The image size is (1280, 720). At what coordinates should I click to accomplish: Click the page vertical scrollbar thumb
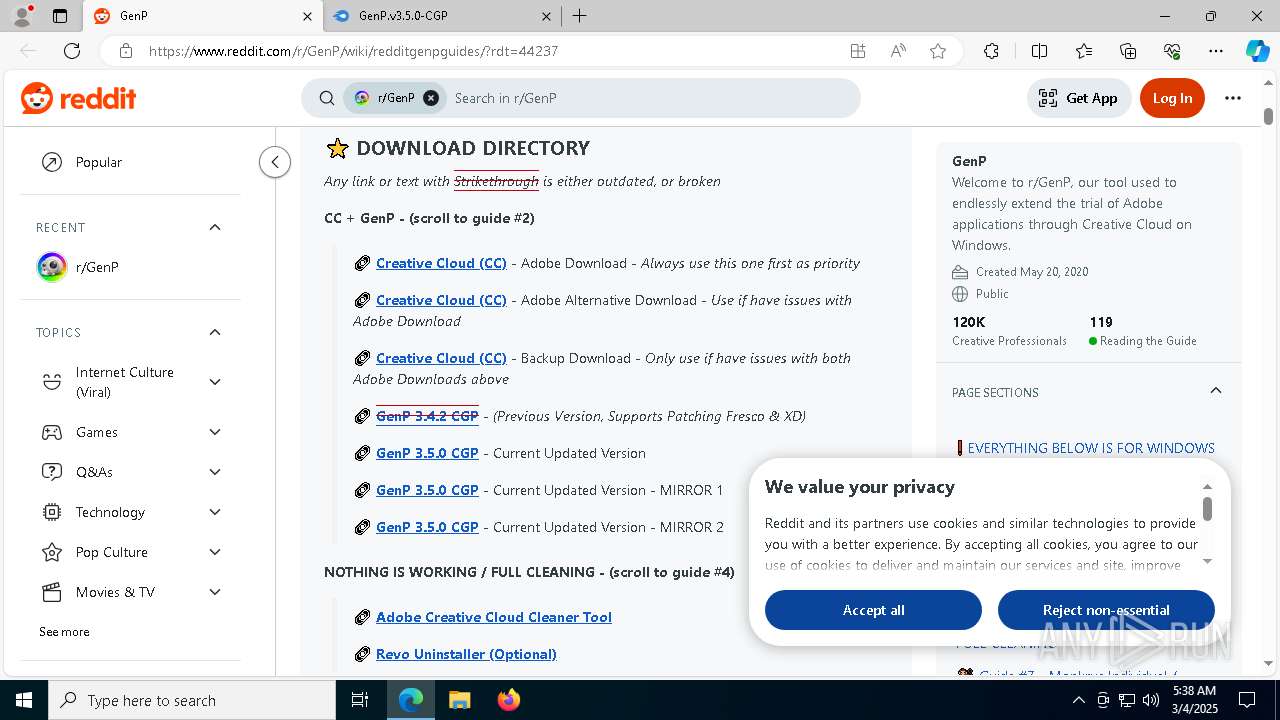pyautogui.click(x=1268, y=116)
